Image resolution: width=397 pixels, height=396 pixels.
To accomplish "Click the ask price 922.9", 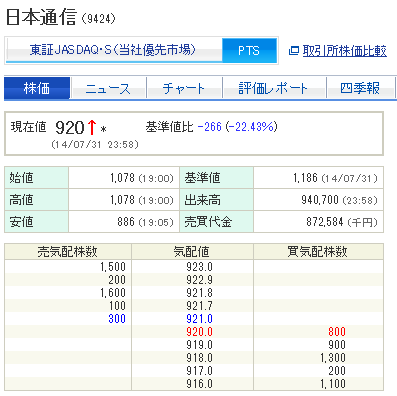I will tap(199, 280).
